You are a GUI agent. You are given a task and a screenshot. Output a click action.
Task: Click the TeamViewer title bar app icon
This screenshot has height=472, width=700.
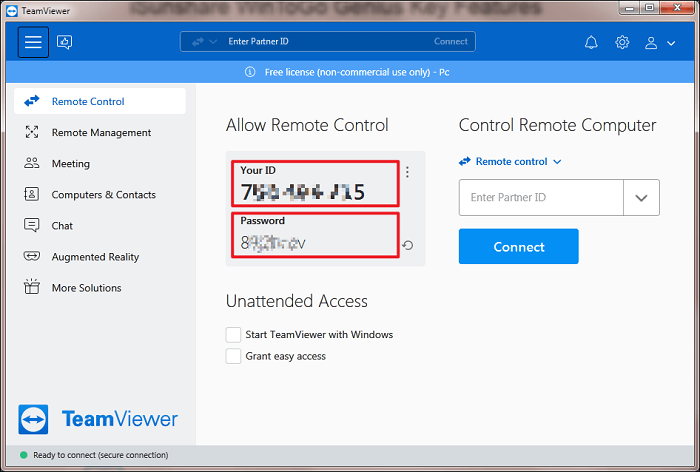(12, 10)
